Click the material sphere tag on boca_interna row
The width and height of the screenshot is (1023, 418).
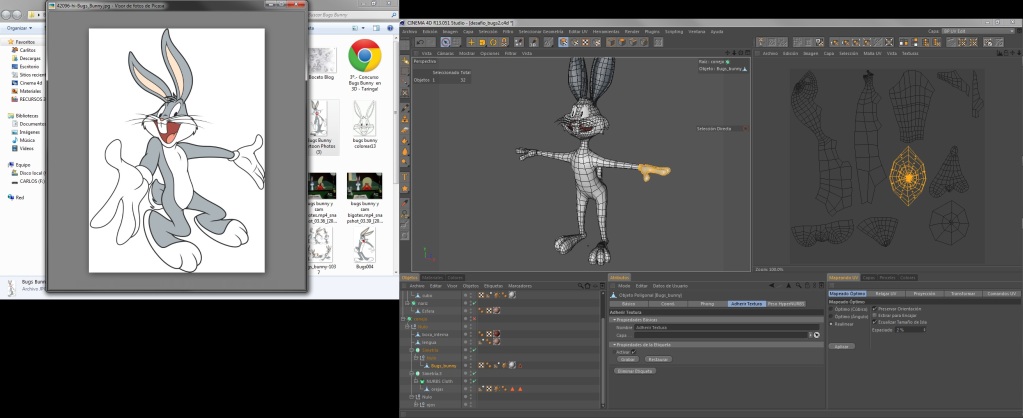[496, 334]
